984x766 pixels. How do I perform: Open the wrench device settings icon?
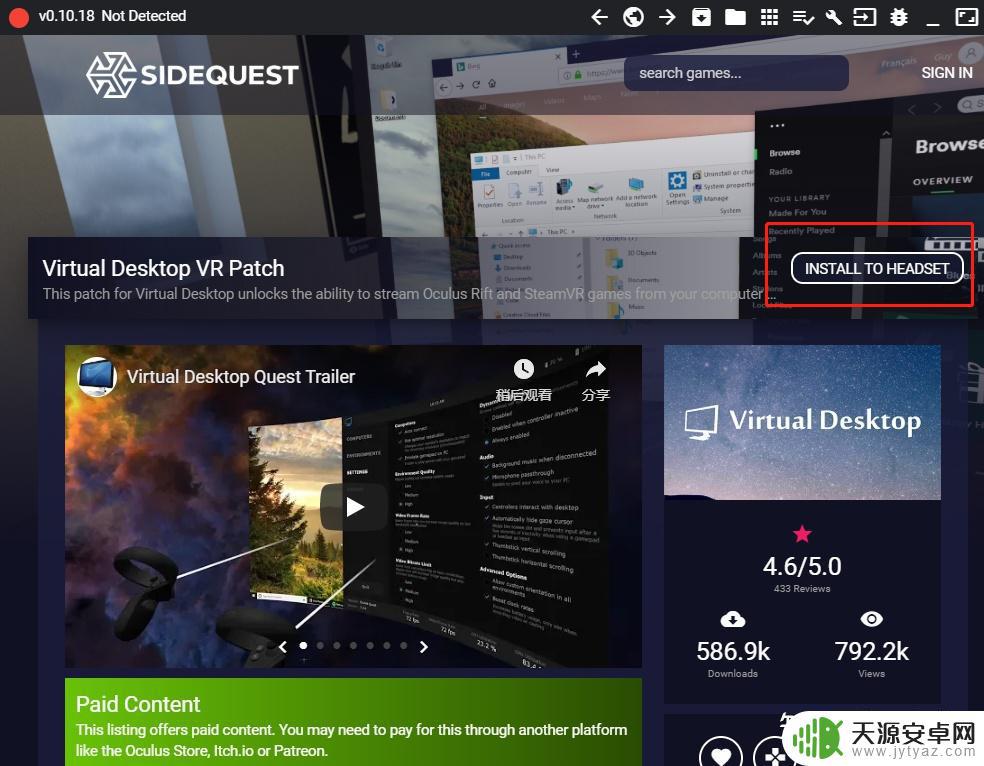[833, 17]
